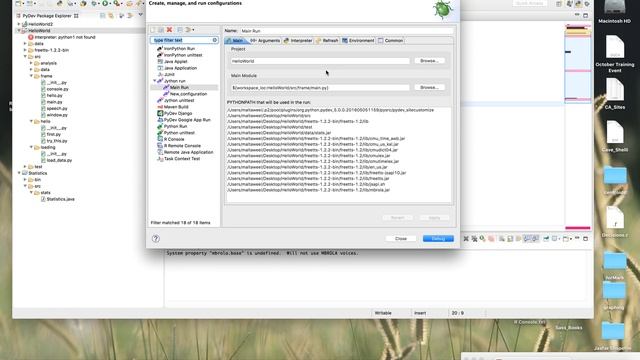Switch to the Main tab

point(235,40)
